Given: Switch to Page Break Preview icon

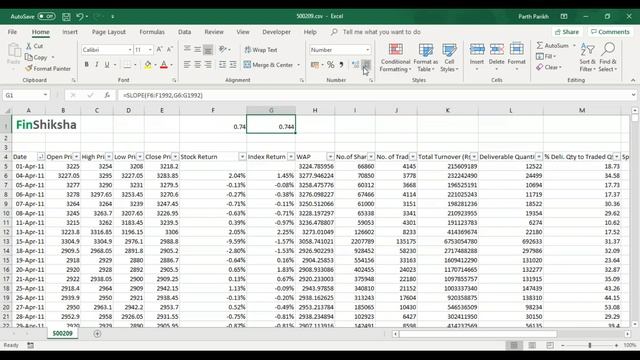Looking at the screenshot, I should 550,345.
